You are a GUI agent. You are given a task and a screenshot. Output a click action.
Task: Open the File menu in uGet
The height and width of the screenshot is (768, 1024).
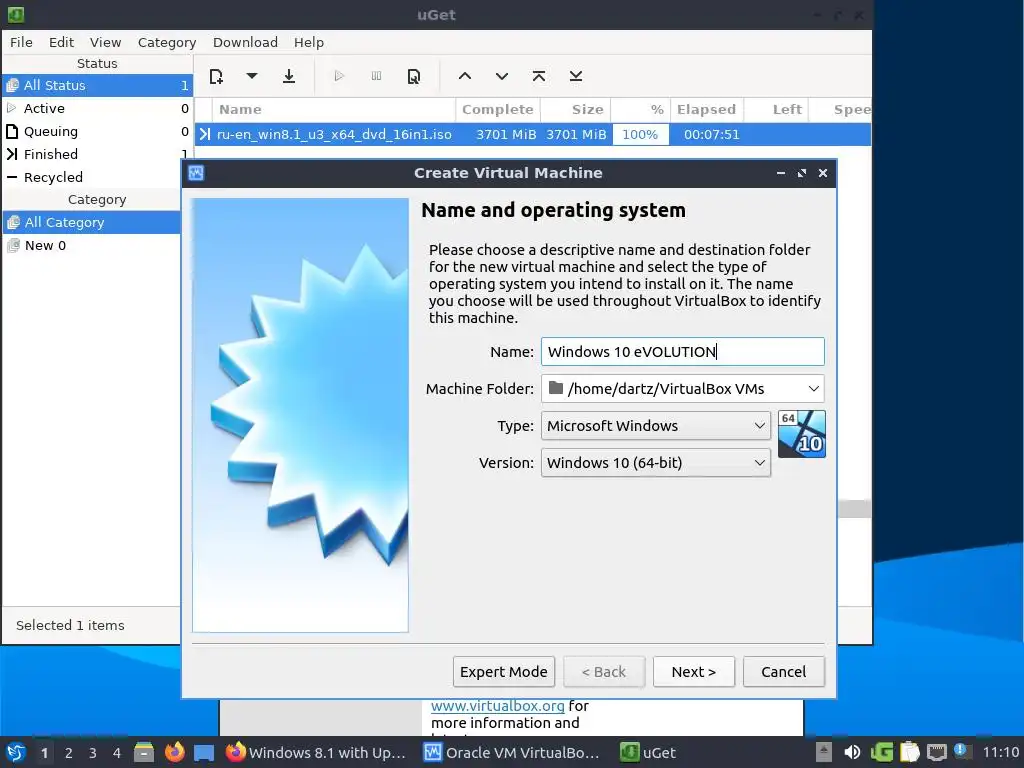pyautogui.click(x=21, y=42)
